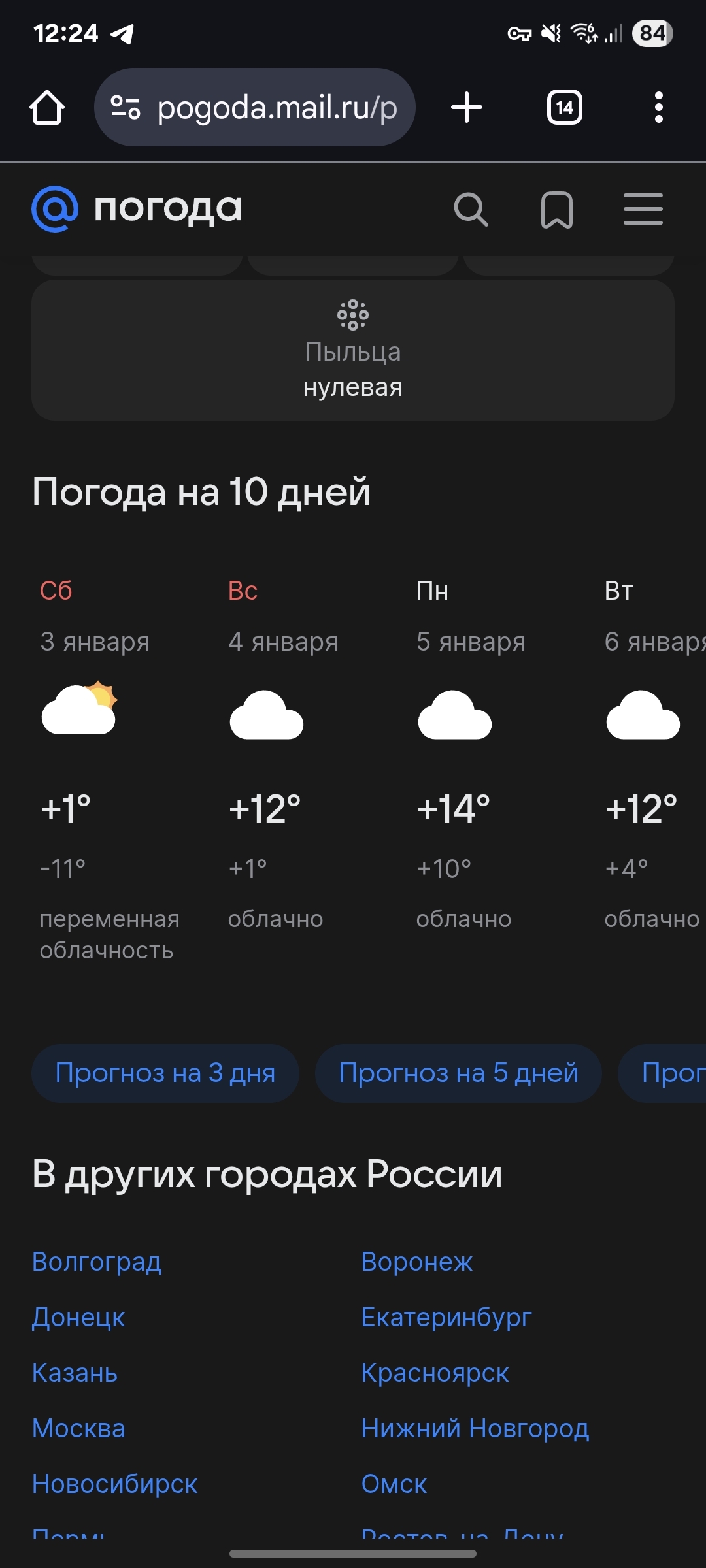Open weather for Екатеринбург

[446, 1317]
